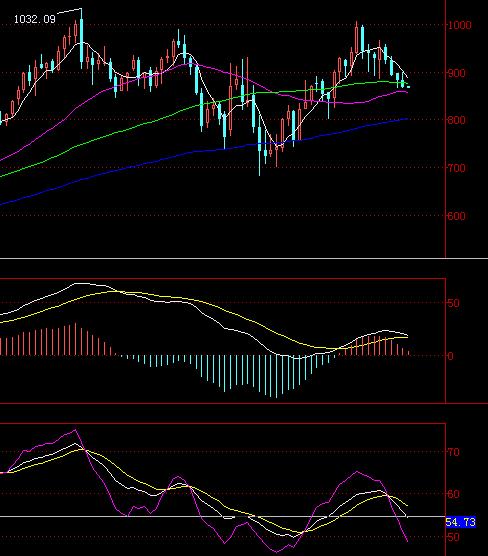Click the right end of the green moving average
Image resolution: width=488 pixels, height=556 pixels.
(406, 84)
